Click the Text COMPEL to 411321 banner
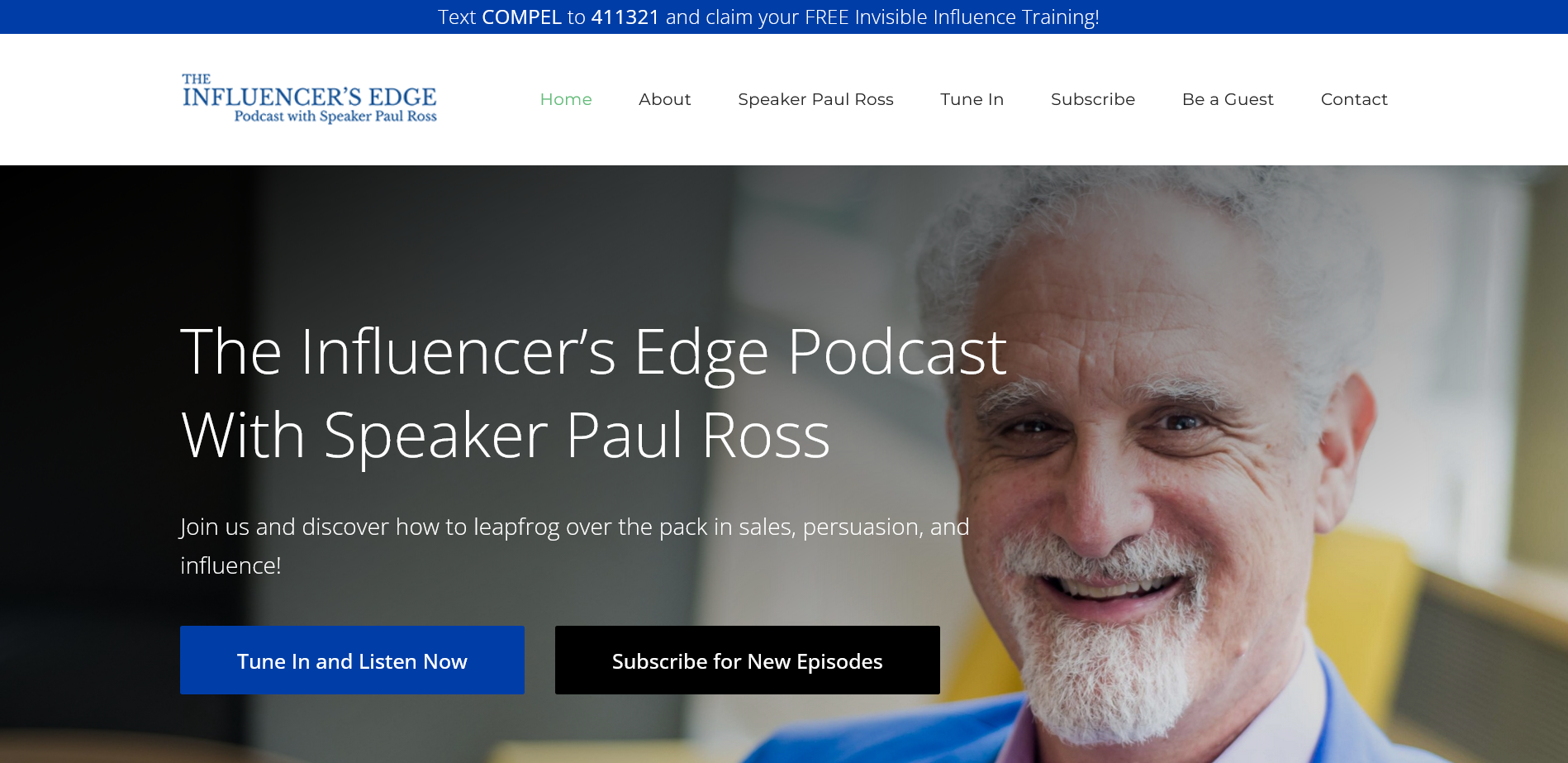The image size is (1568, 763). 768,17
